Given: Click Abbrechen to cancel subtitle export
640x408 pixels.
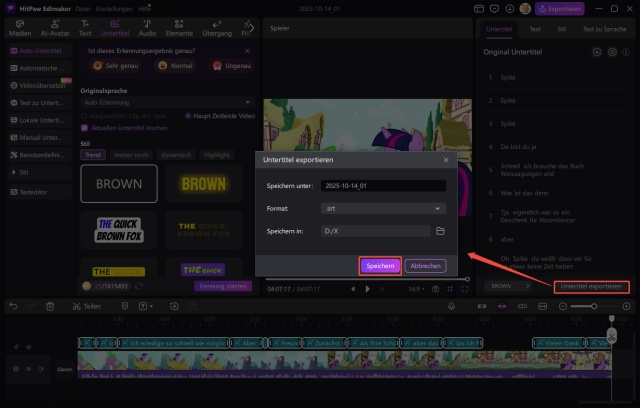Looking at the screenshot, I should pos(426,266).
